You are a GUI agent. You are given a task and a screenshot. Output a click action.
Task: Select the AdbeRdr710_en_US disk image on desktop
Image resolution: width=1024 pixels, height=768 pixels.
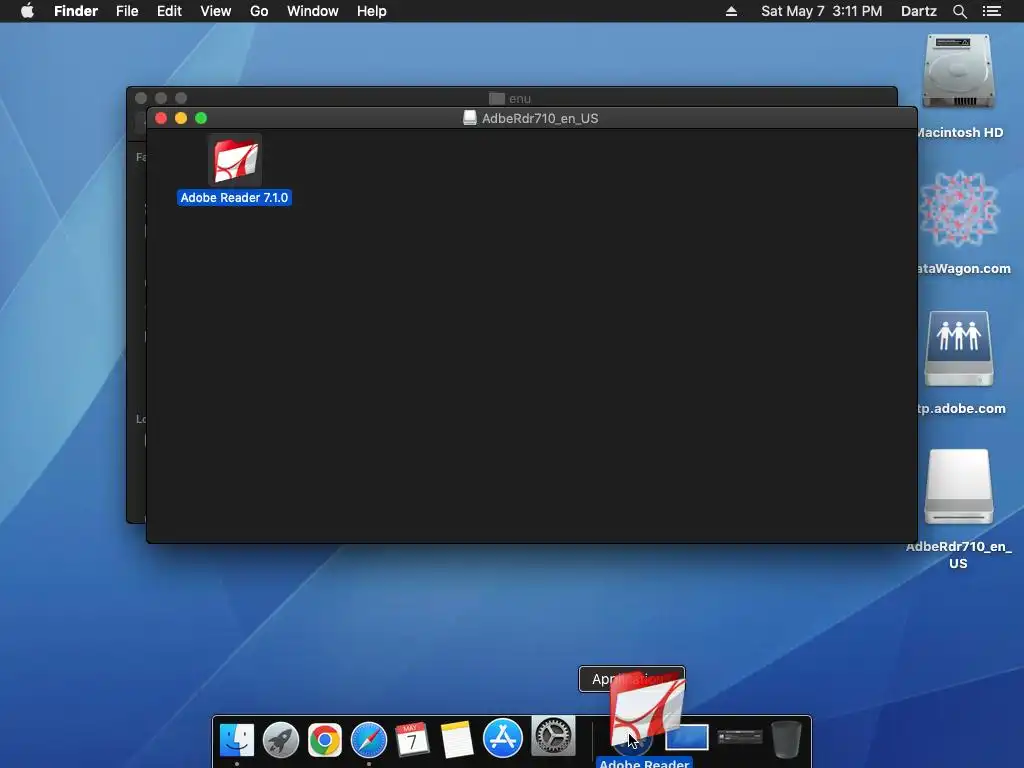pos(959,487)
